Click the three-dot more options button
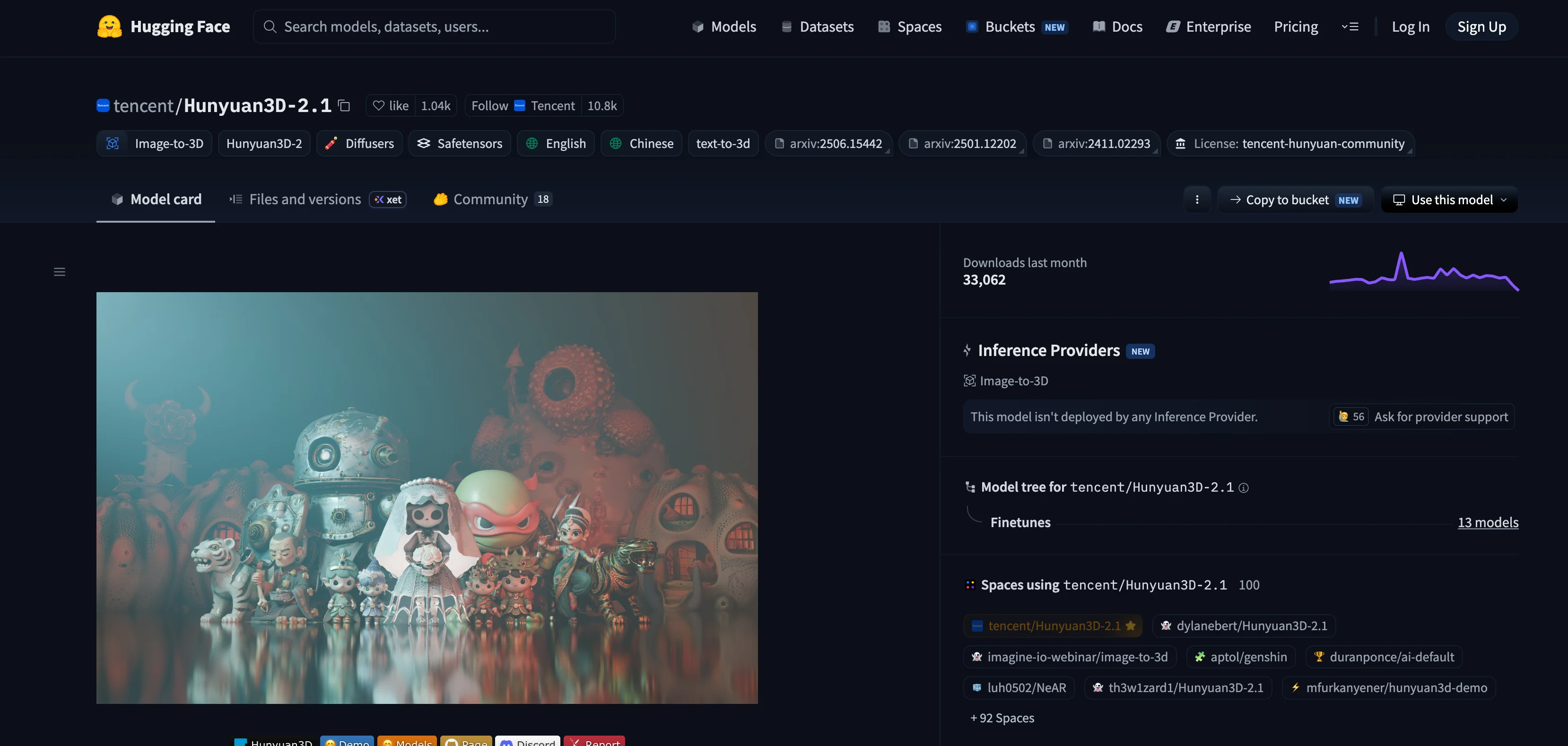The image size is (1568, 746). coord(1197,200)
